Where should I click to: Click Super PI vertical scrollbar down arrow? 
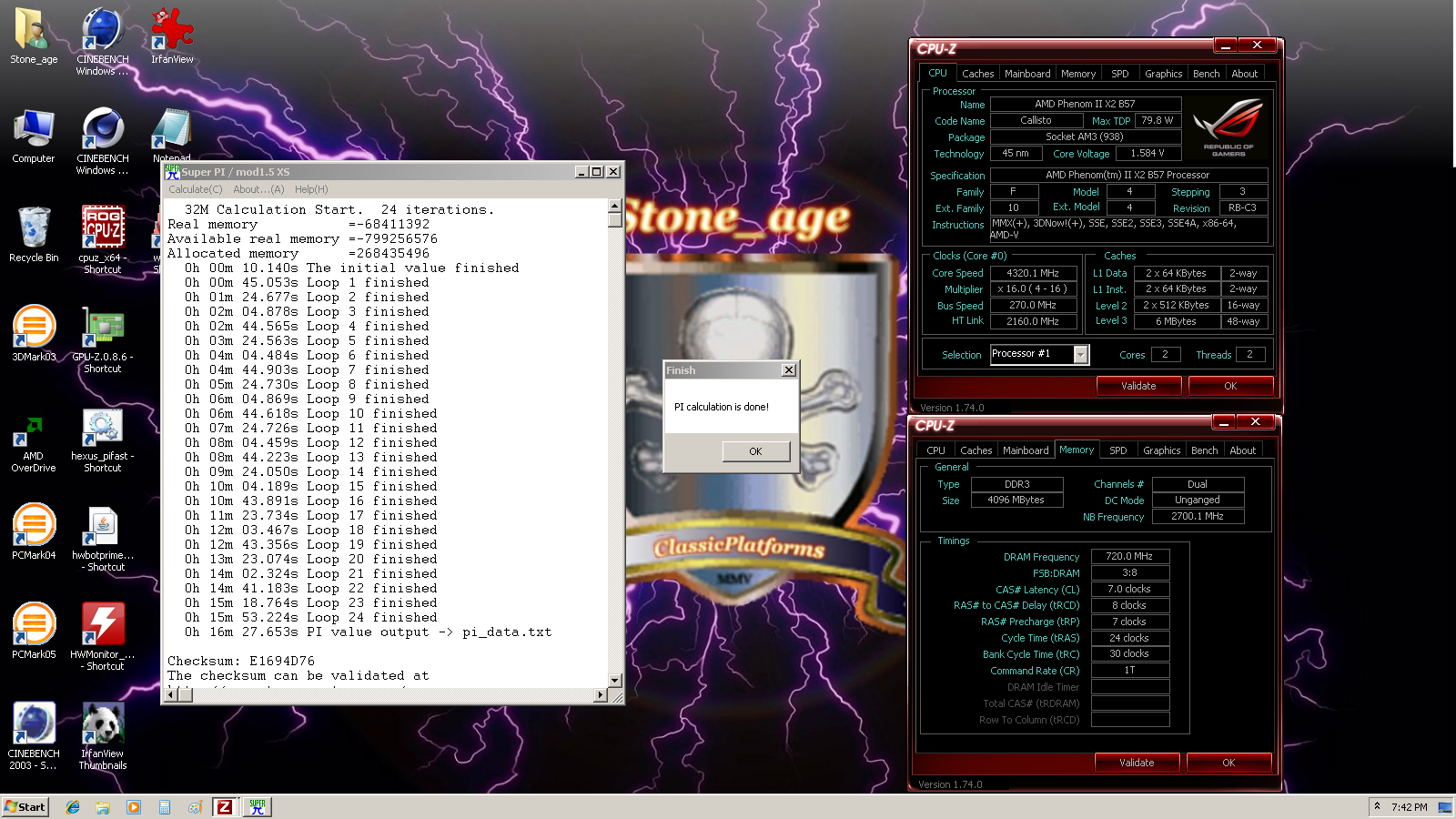(615, 681)
